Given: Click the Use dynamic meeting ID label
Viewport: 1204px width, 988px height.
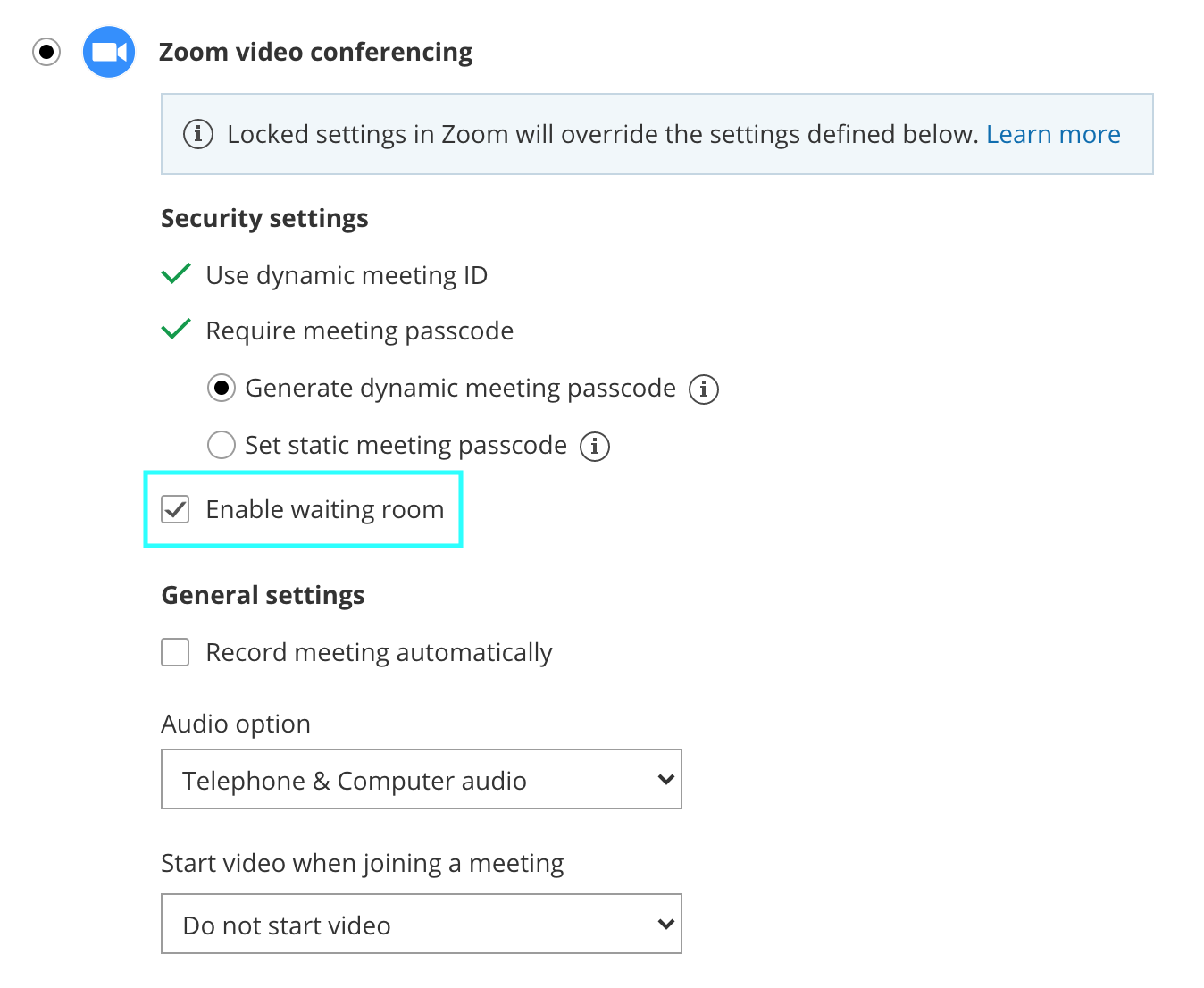Looking at the screenshot, I should point(347,275).
